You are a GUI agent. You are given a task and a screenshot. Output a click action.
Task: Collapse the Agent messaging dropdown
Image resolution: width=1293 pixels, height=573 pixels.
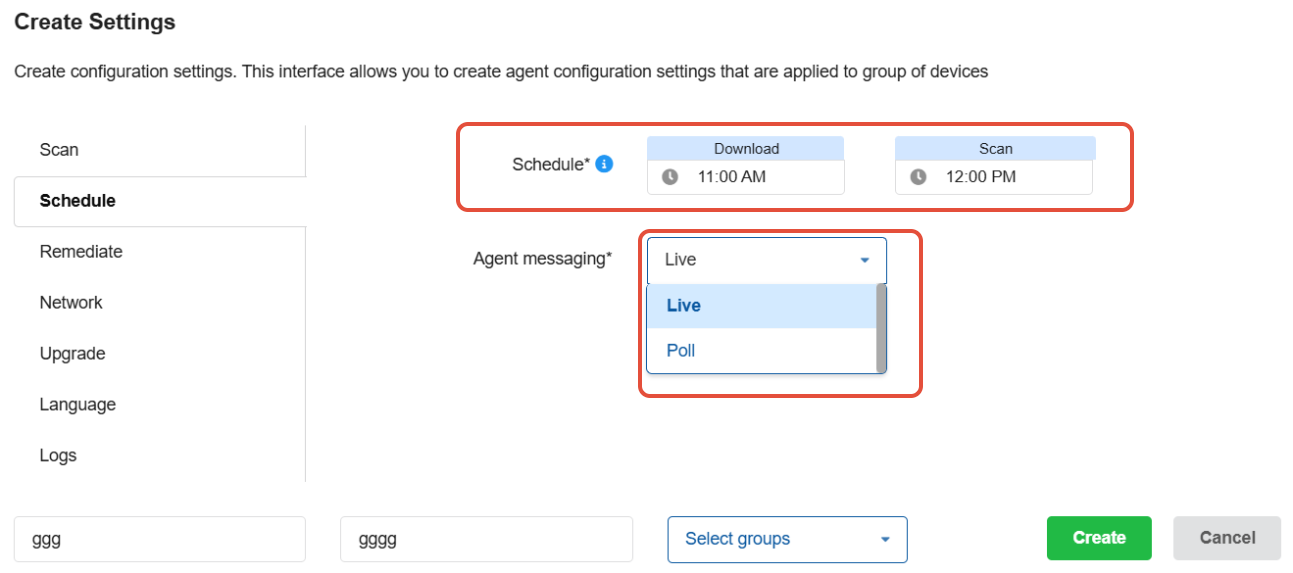coord(864,260)
